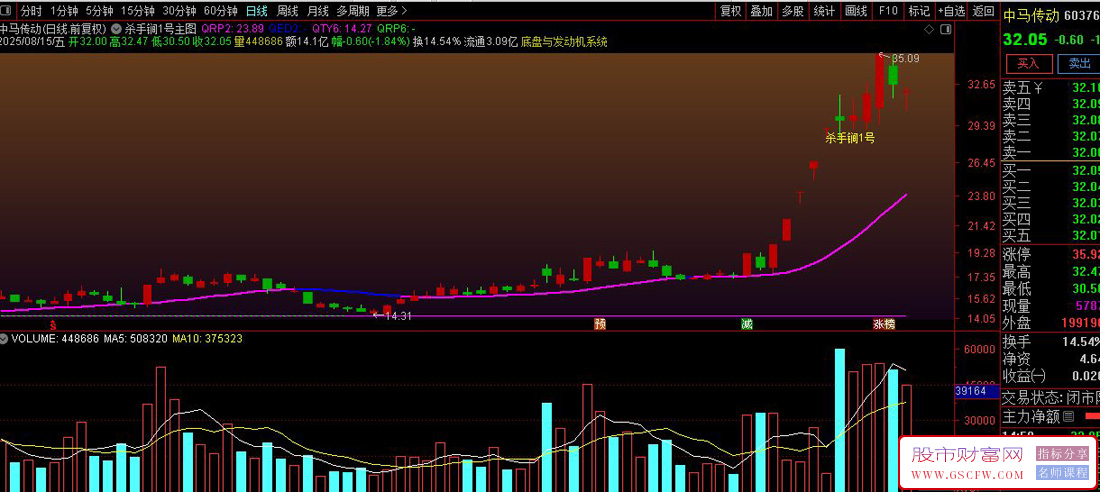The image size is (1100, 492).
Task: Click the blue 卖出 sell button
Action: click(1080, 64)
